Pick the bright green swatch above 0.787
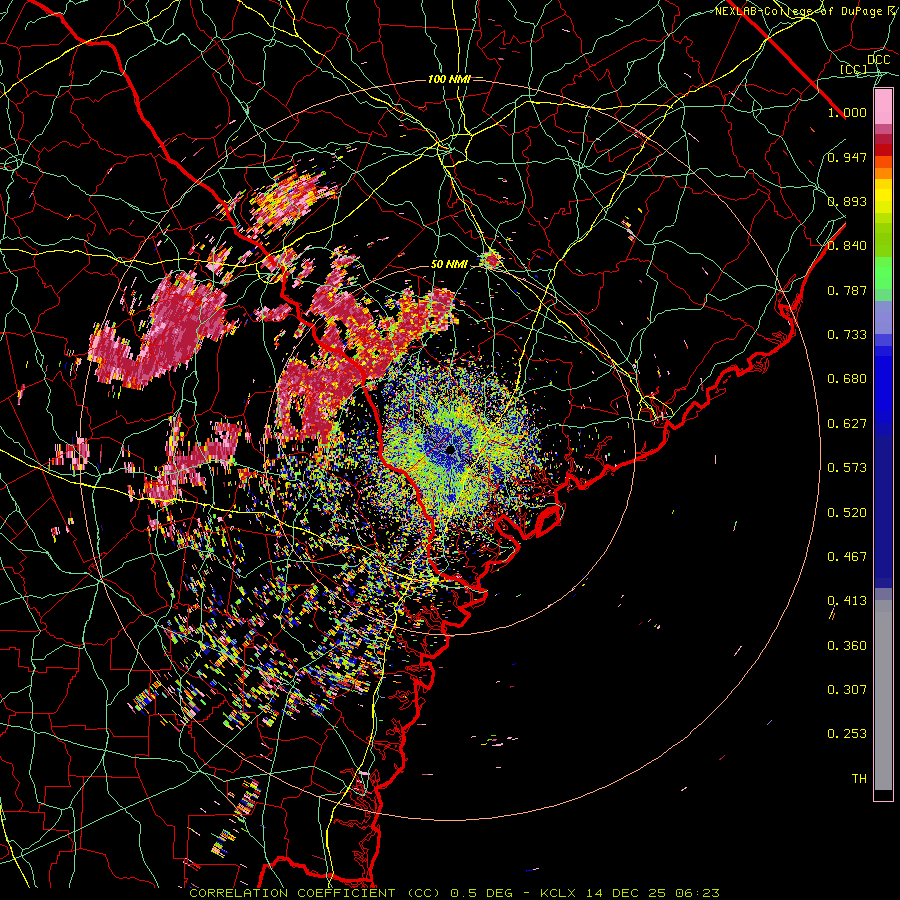This screenshot has width=900, height=900. tap(883, 273)
